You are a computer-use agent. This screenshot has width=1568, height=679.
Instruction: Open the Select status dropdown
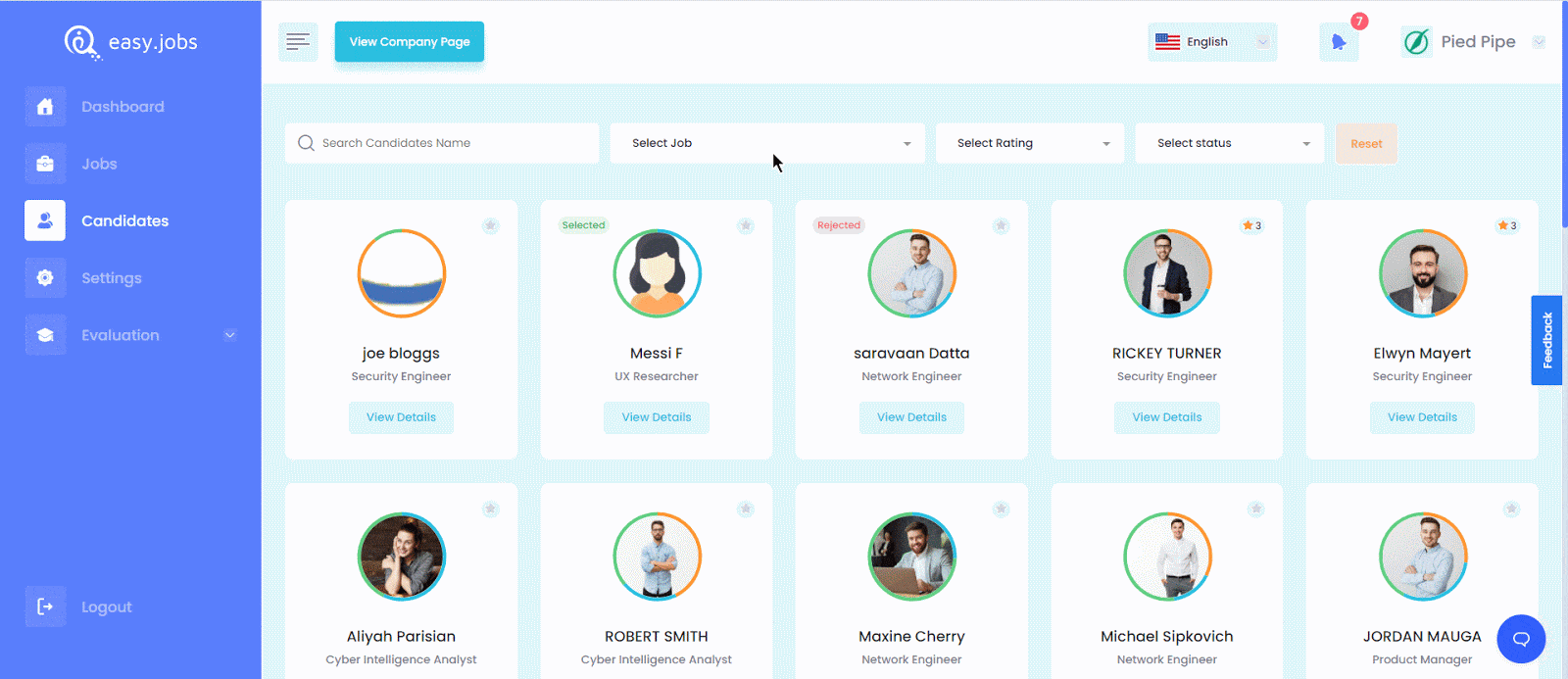[x=1229, y=143]
